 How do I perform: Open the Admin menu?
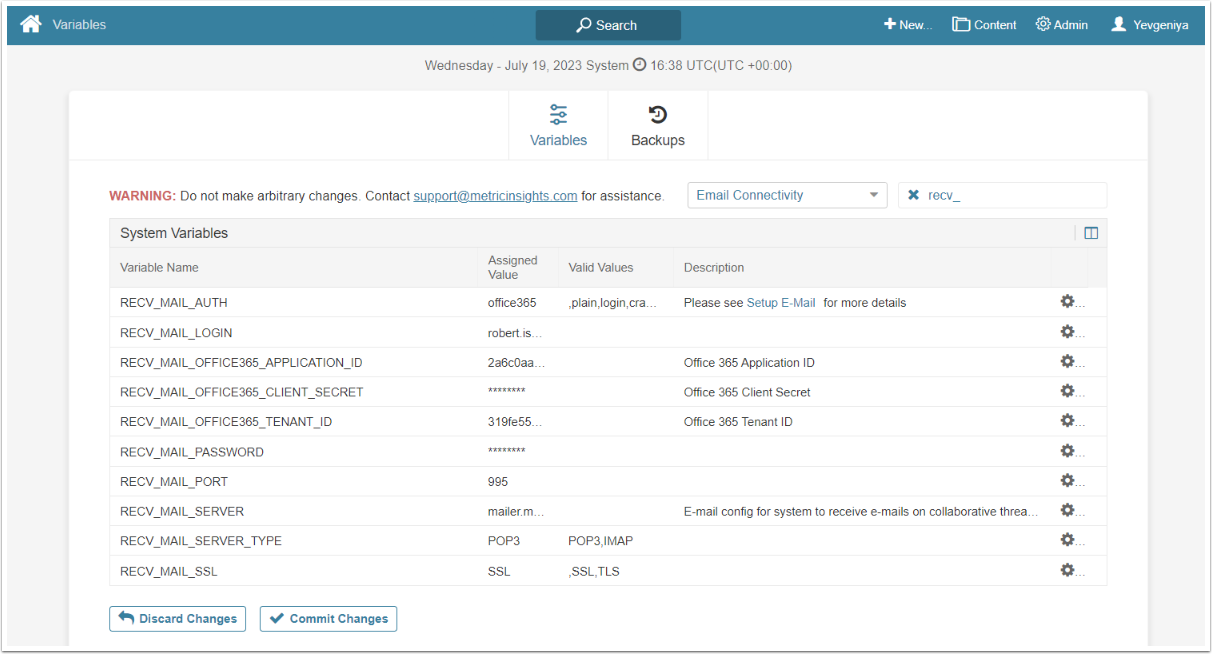pyautogui.click(x=1061, y=25)
